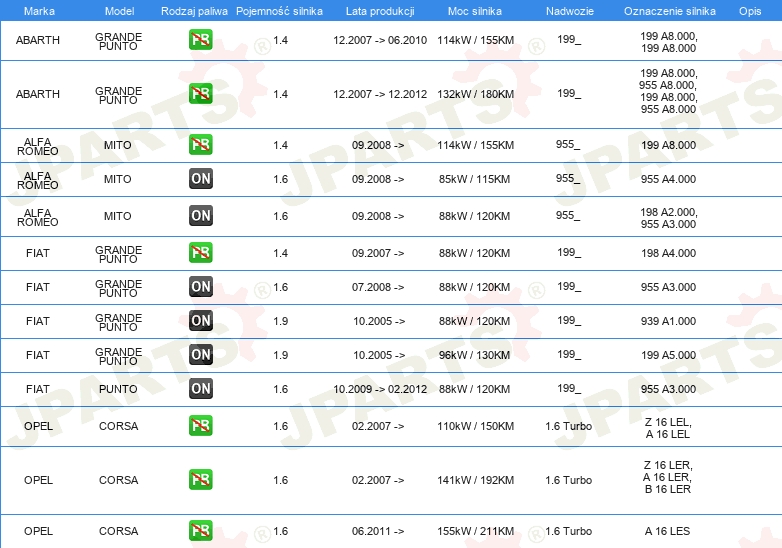The image size is (782, 548).
Task: Click ON diesel icon in Mito 85kW row
Action: tap(200, 179)
